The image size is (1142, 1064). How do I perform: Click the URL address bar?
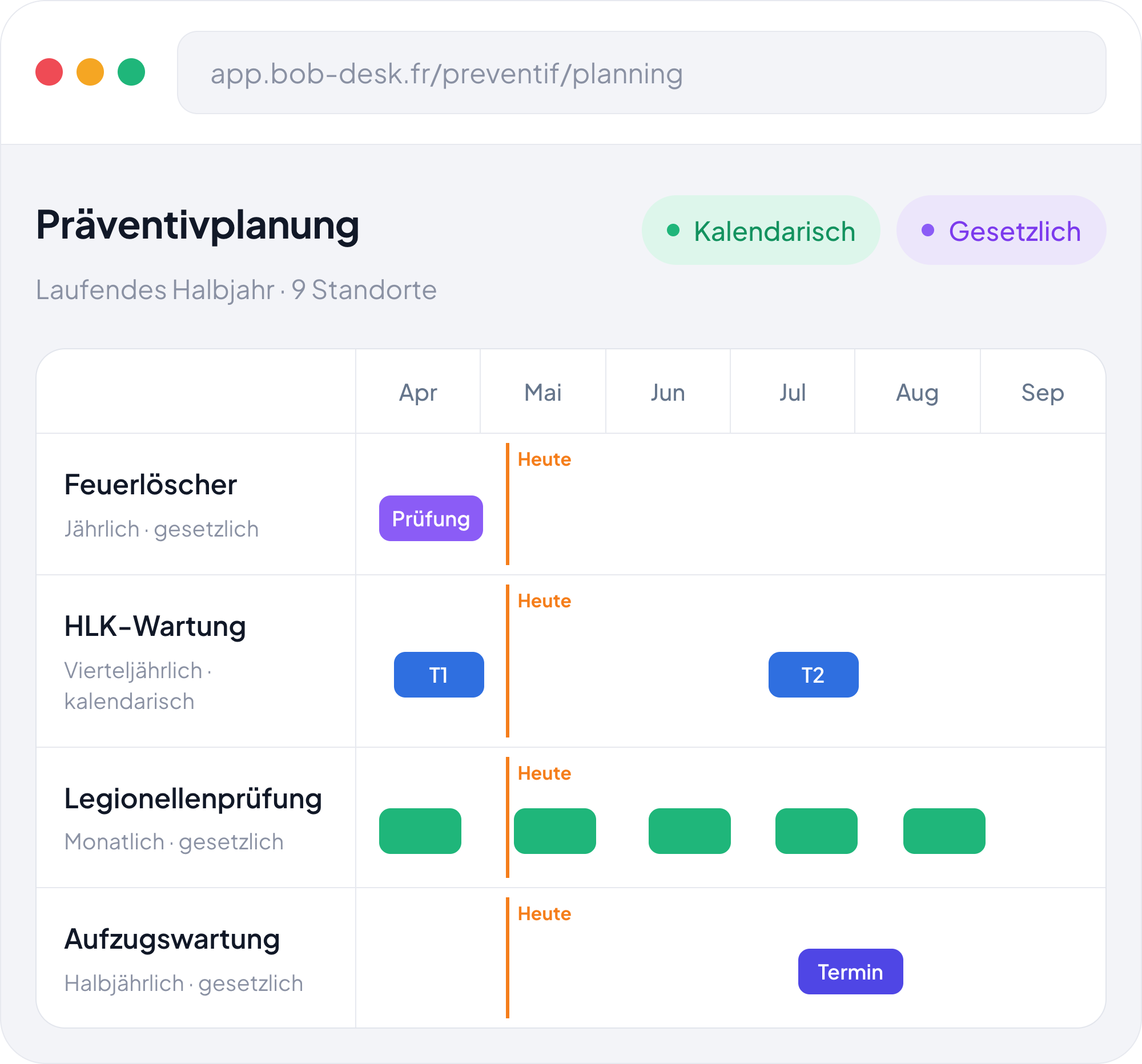(x=641, y=73)
